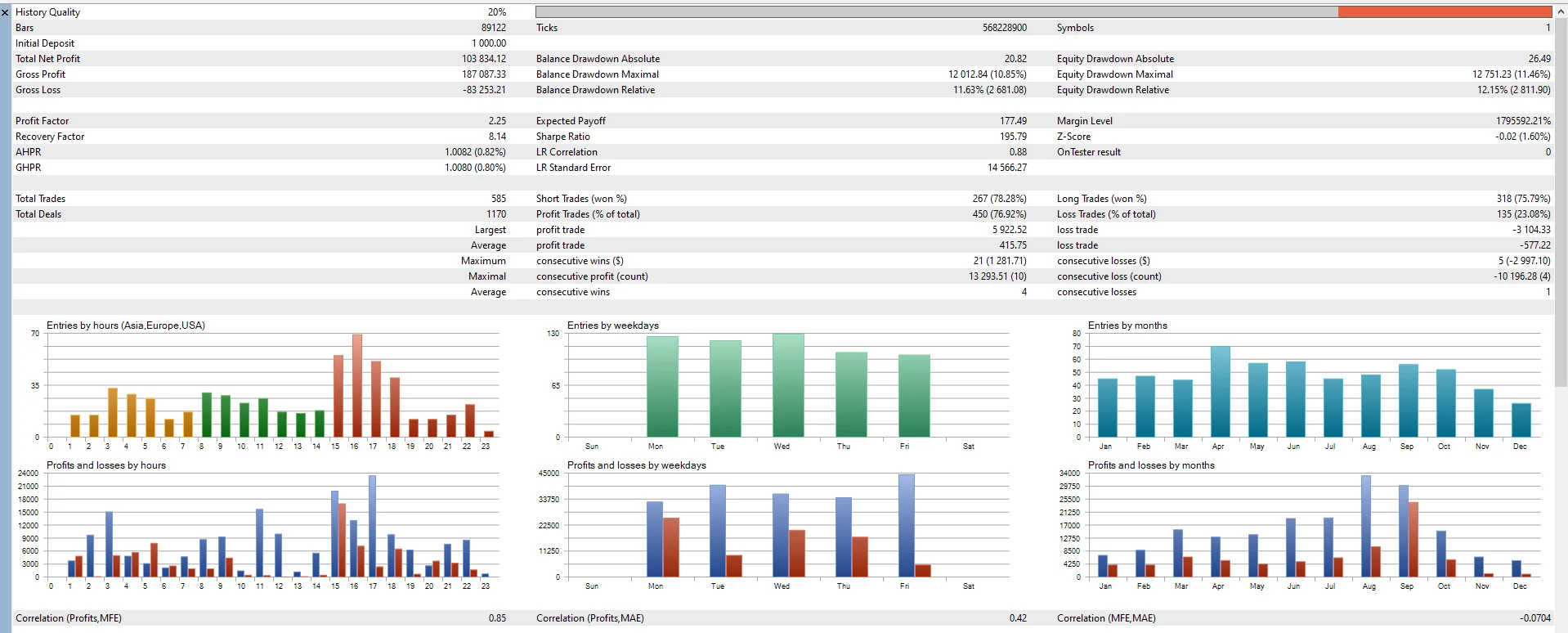1568x633 pixels.
Task: Select Correlation (MFE,MAE) value -0.0704
Action: pos(1535,618)
